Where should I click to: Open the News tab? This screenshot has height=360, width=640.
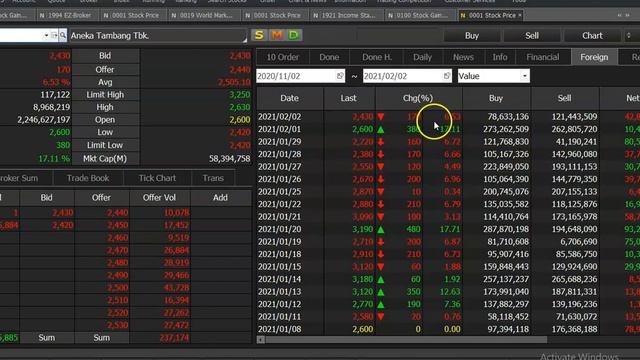[463, 57]
